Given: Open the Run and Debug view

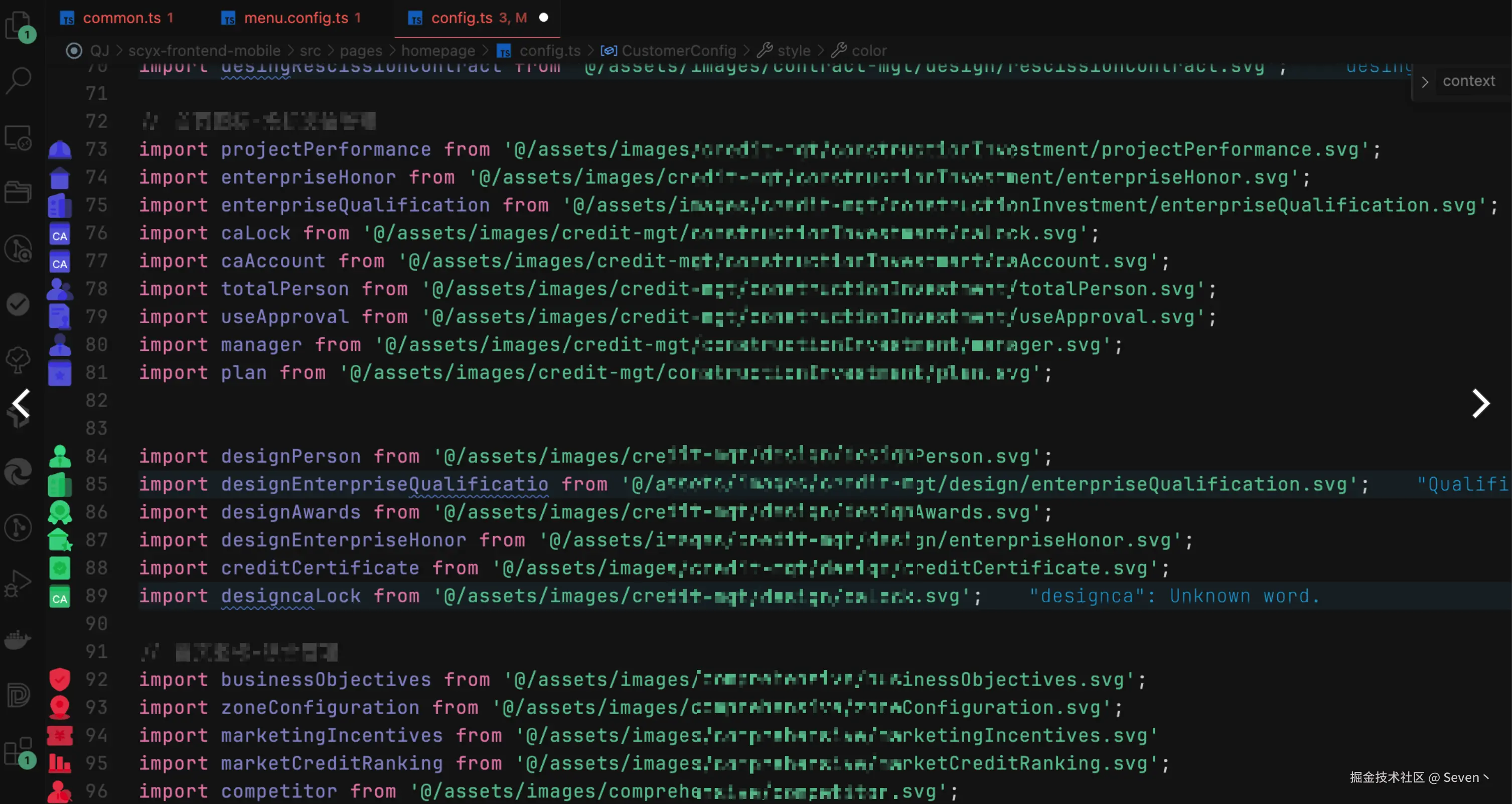Looking at the screenshot, I should 18,583.
